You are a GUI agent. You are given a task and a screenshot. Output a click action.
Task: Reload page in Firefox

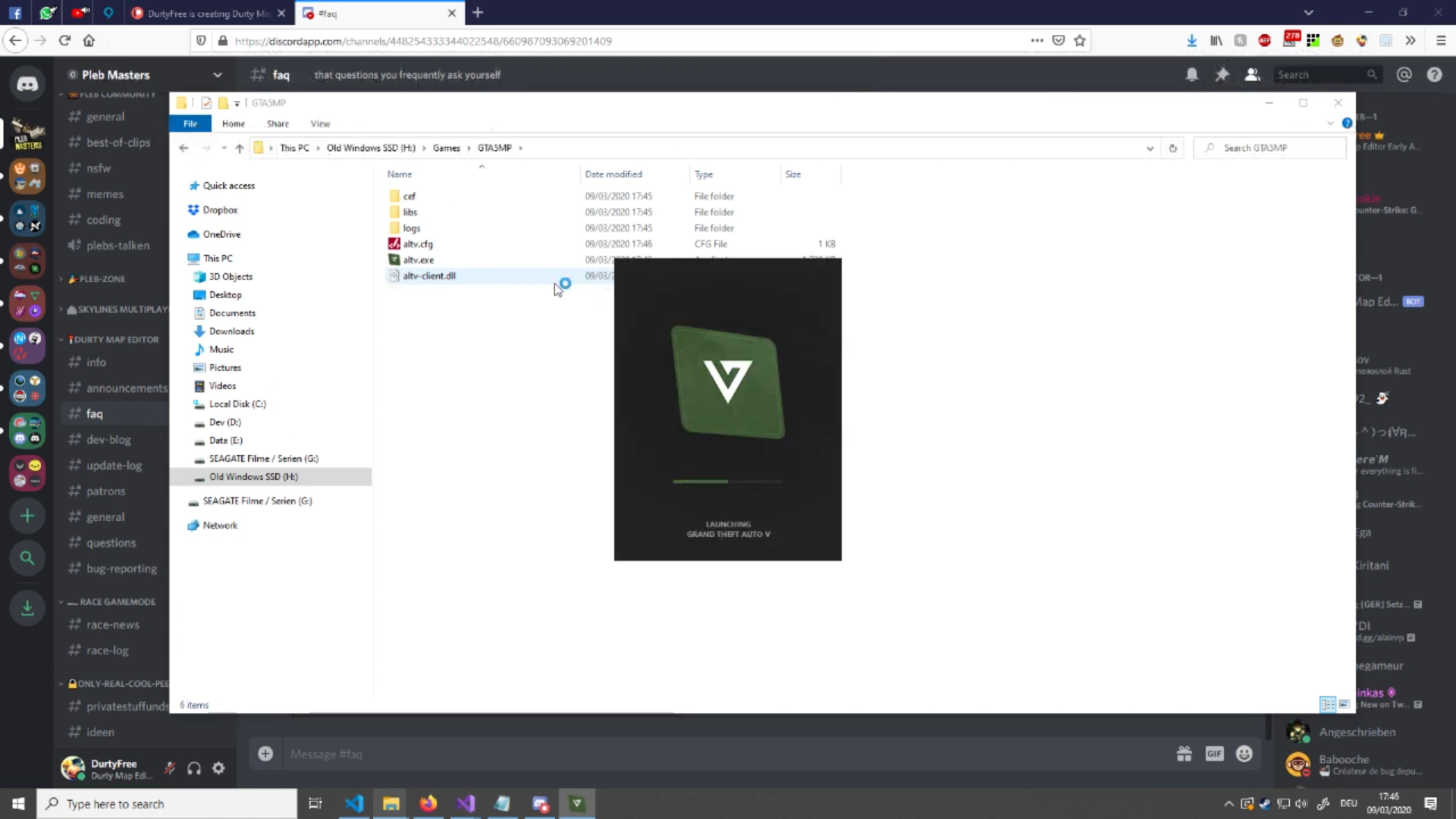pyautogui.click(x=64, y=41)
